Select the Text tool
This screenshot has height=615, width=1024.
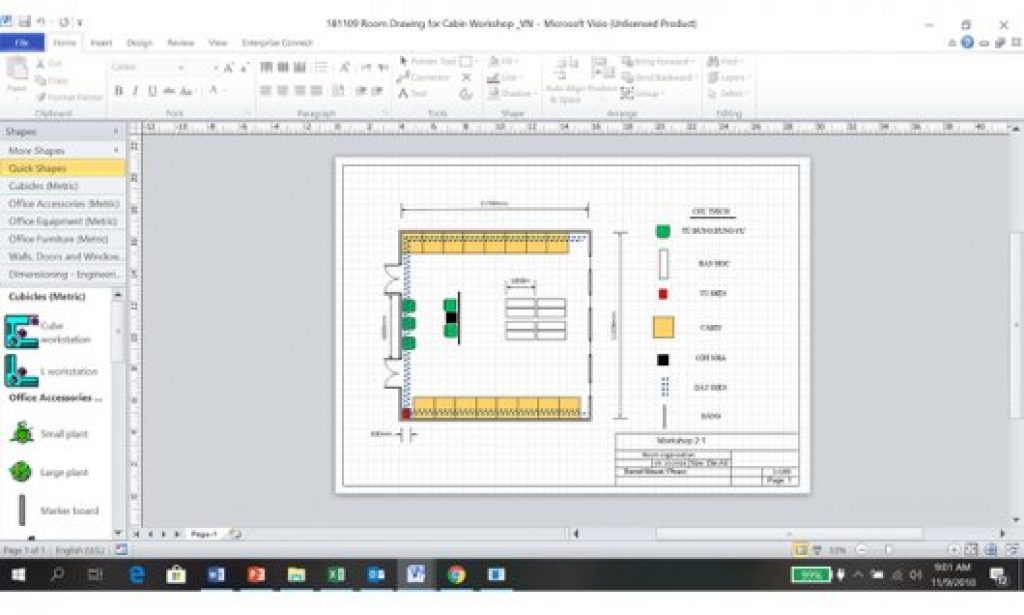coord(413,93)
